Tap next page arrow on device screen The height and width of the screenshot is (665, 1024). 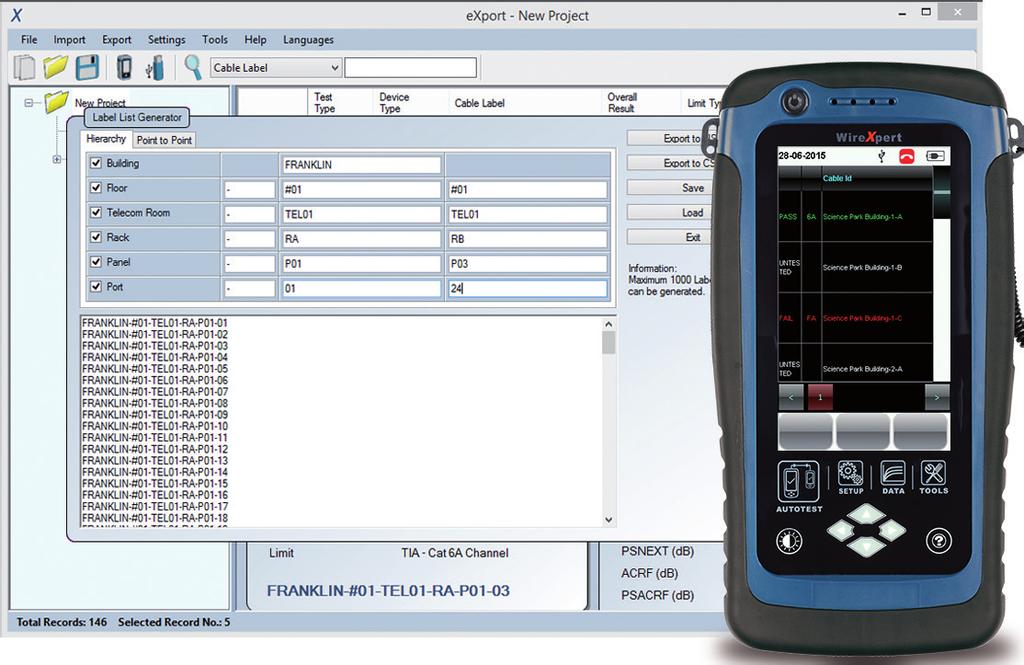point(936,397)
